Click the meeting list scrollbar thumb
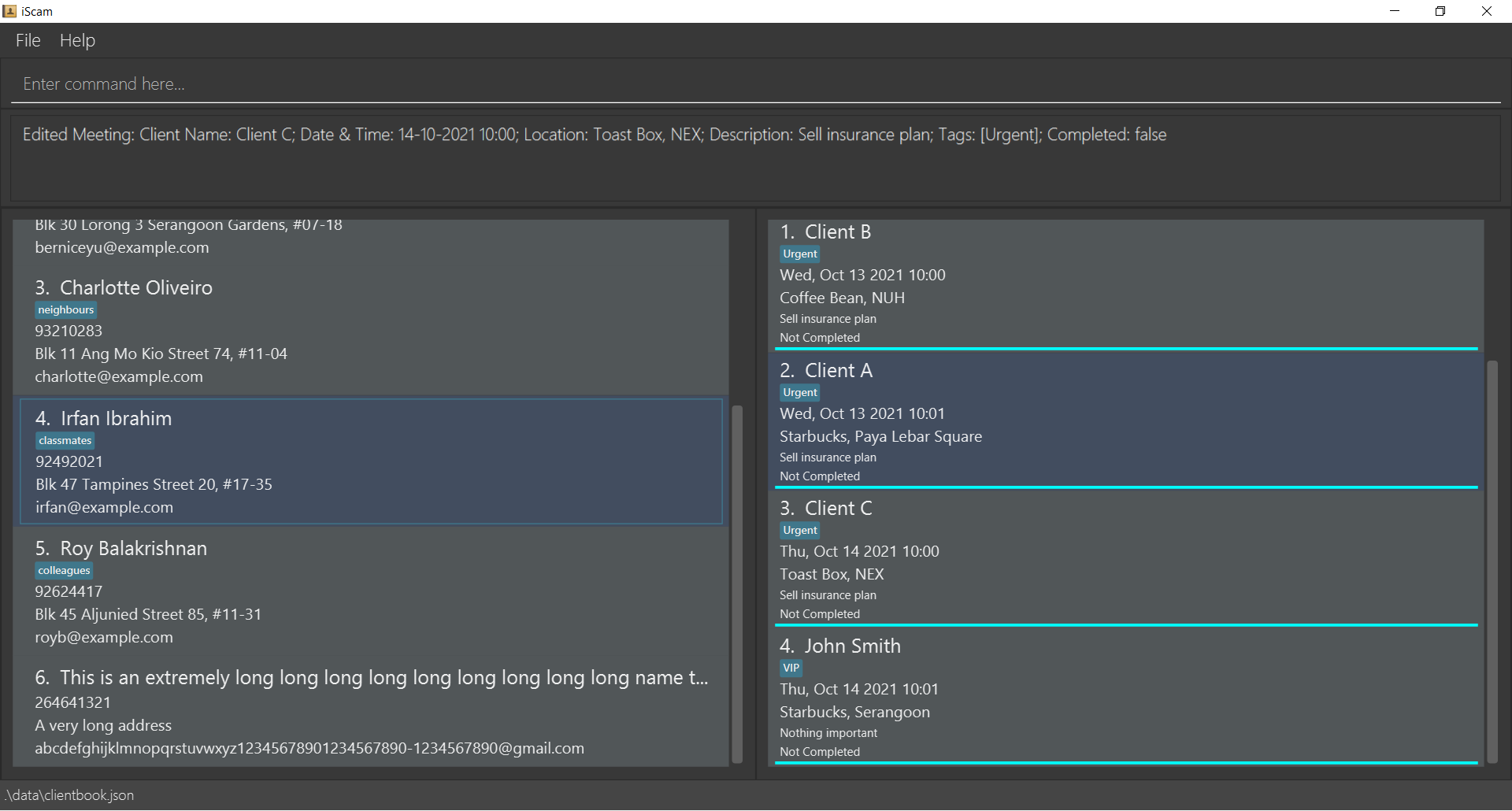Viewport: 1512px width, 811px height. click(1492, 562)
